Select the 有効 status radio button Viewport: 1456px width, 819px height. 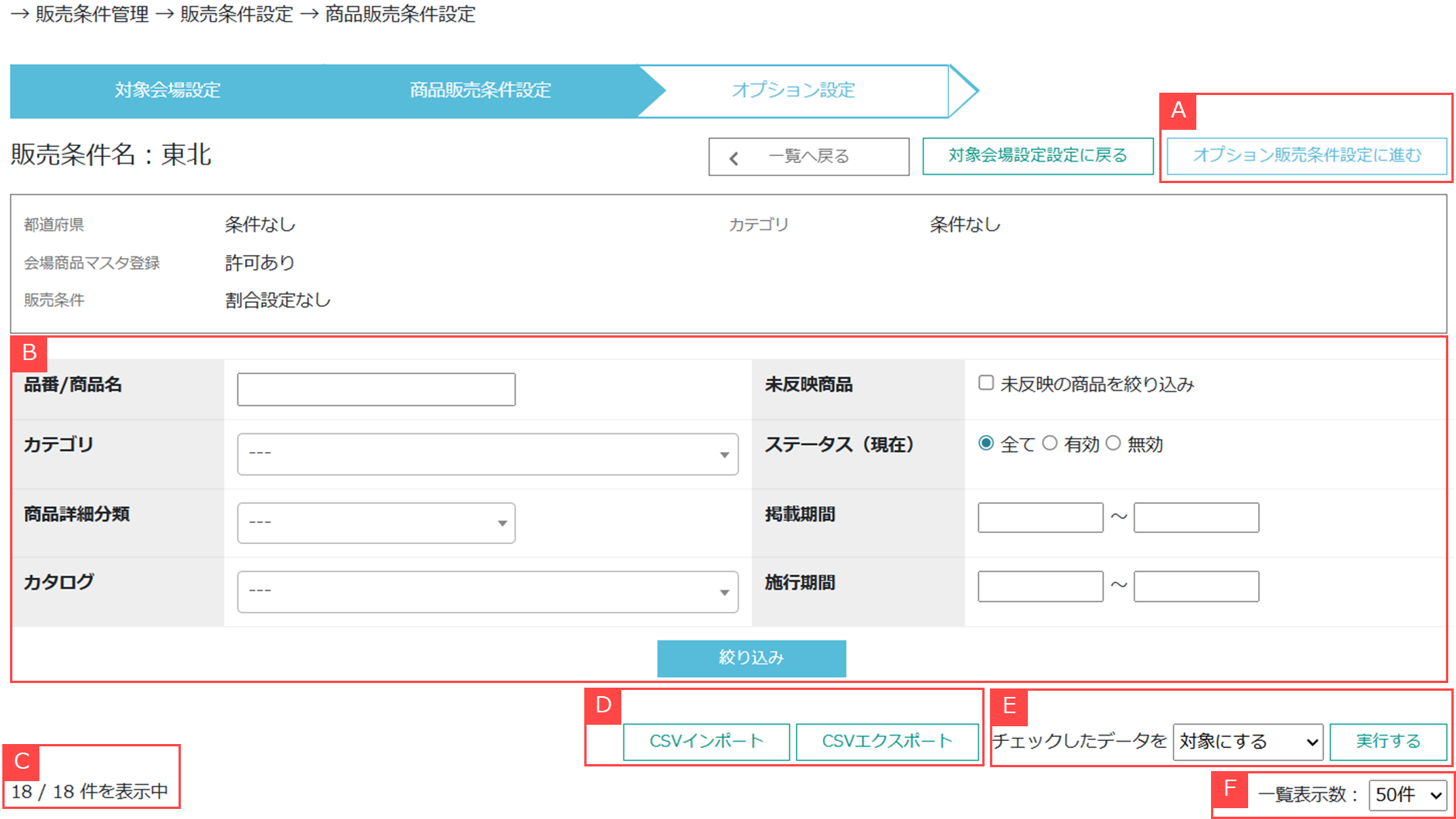point(1049,443)
